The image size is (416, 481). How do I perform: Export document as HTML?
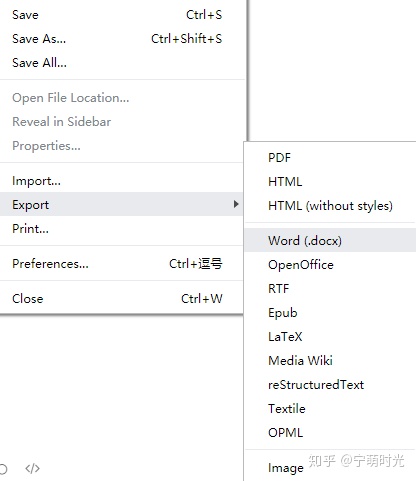tap(330, 182)
